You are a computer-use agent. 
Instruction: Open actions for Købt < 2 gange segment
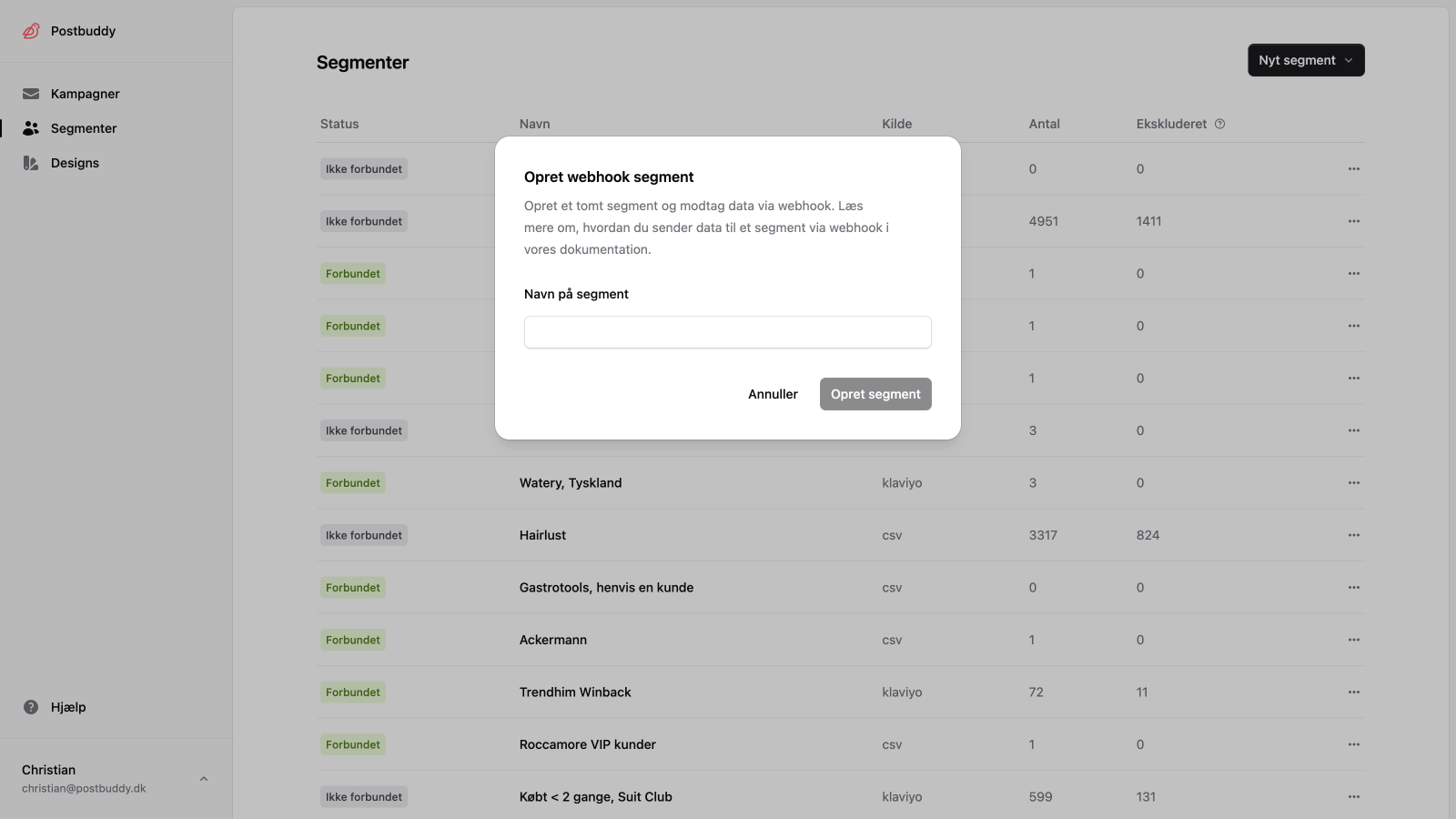pos(1353,796)
